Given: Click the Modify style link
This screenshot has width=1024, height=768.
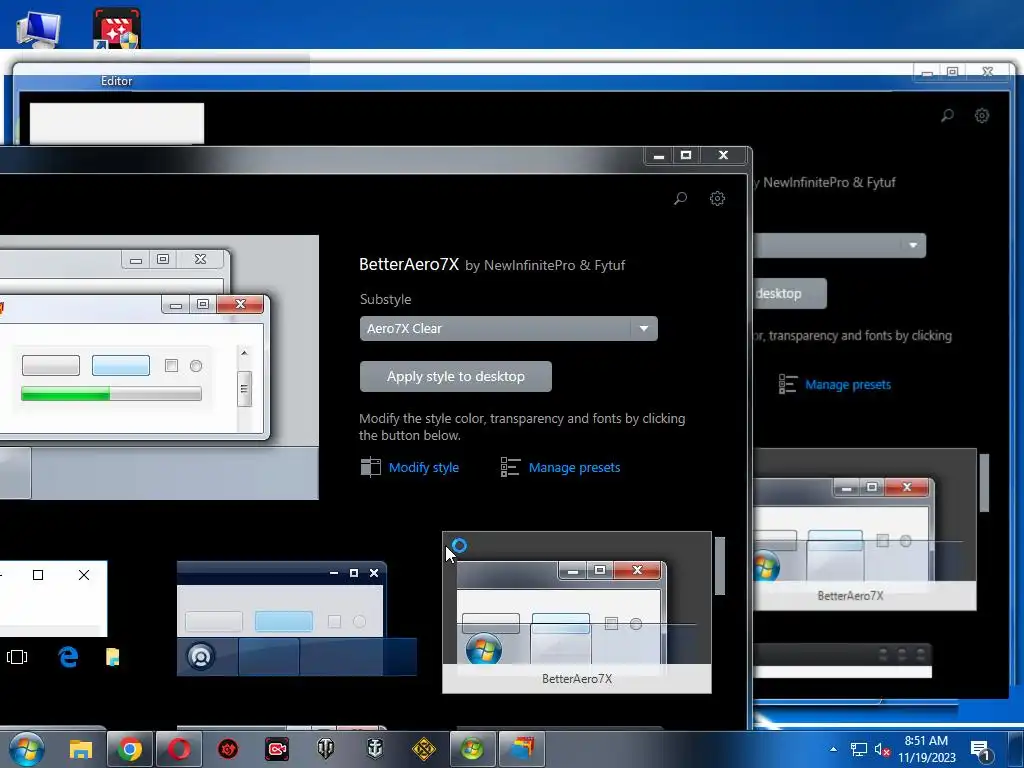Looking at the screenshot, I should 423,468.
